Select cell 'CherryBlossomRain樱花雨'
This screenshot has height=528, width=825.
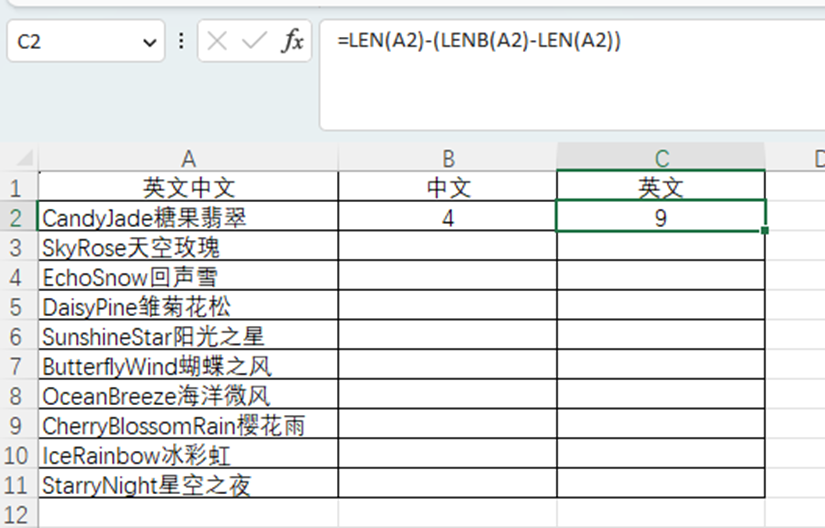[x=188, y=424]
